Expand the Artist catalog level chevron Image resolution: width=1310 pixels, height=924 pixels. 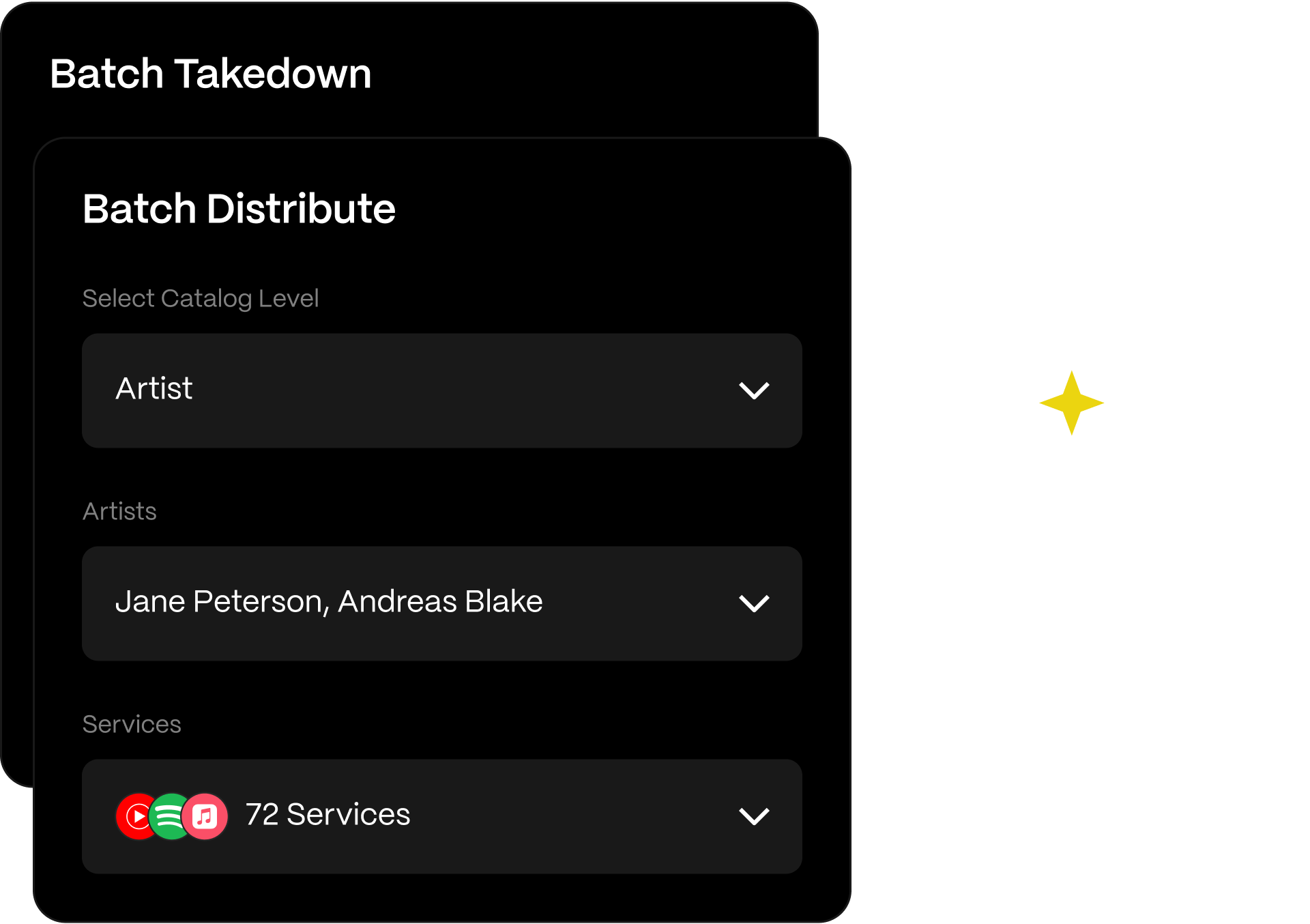coord(754,391)
